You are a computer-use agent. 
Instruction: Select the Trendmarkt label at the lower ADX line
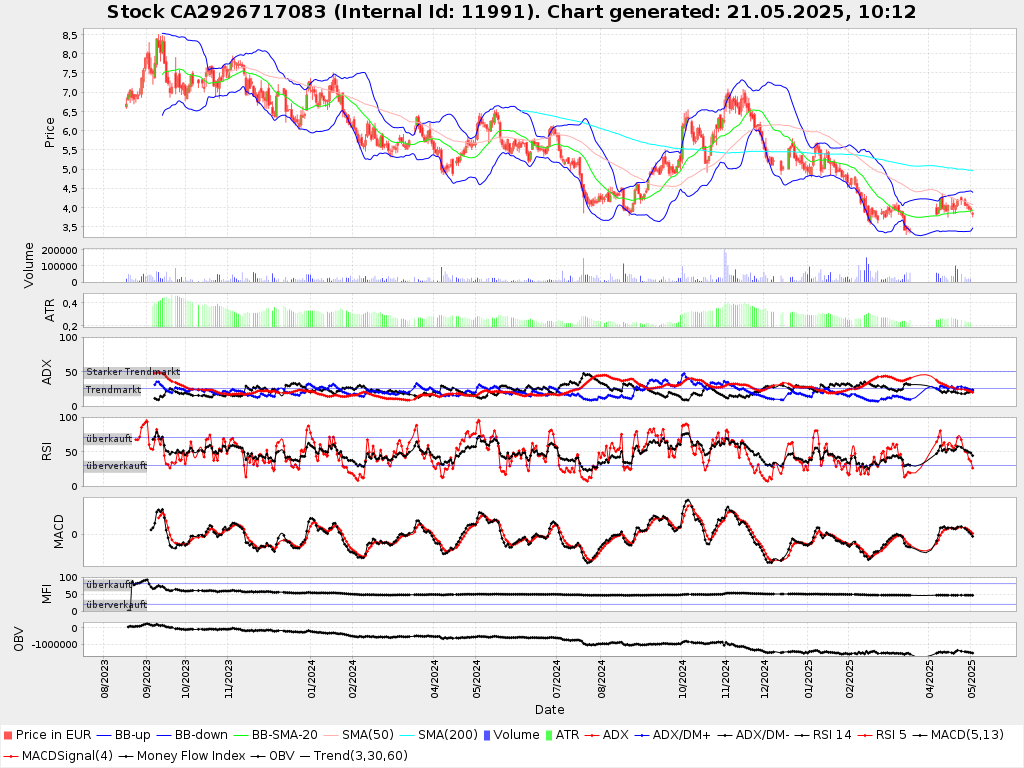tap(114, 390)
